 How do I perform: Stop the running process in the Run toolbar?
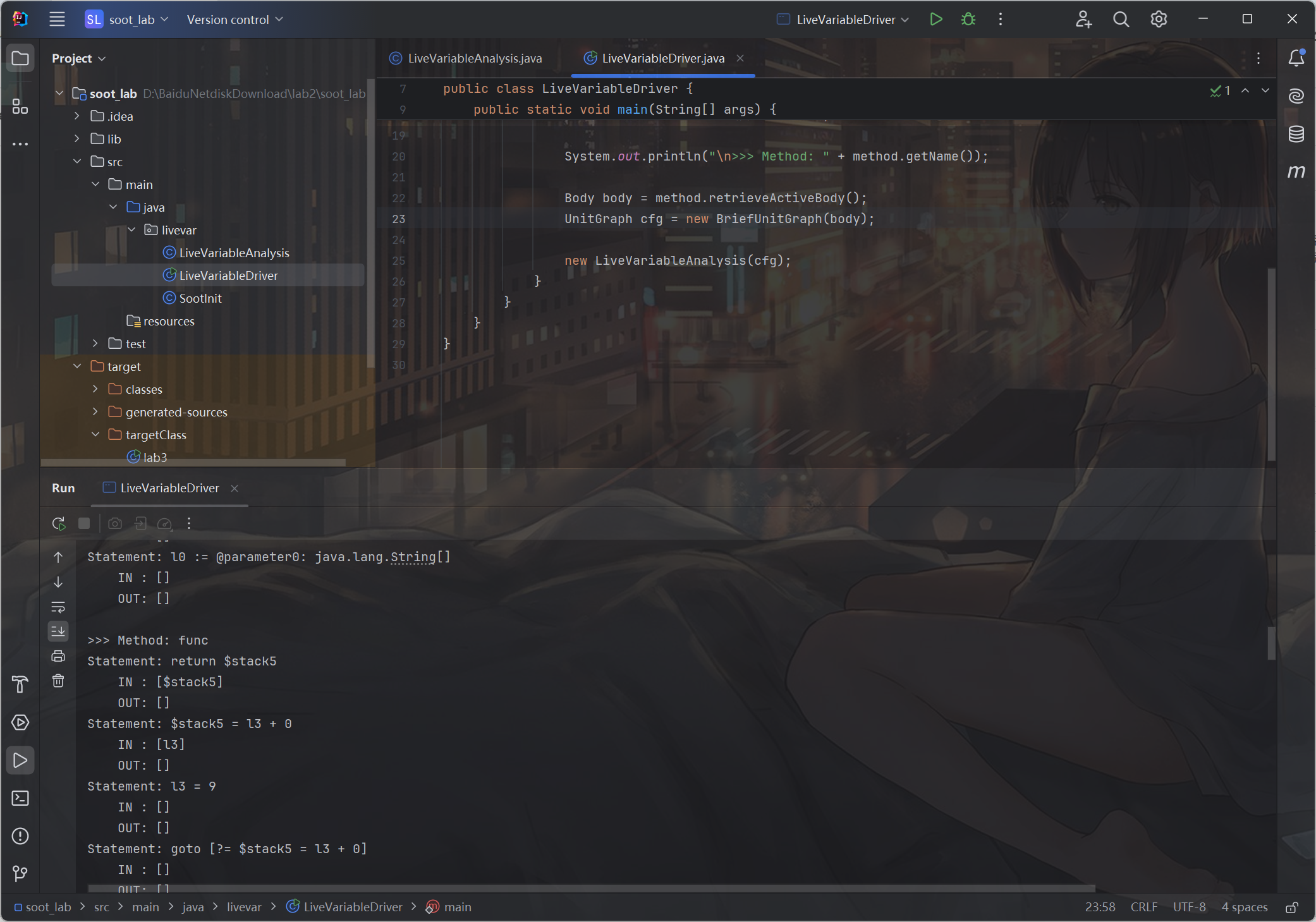pos(84,523)
